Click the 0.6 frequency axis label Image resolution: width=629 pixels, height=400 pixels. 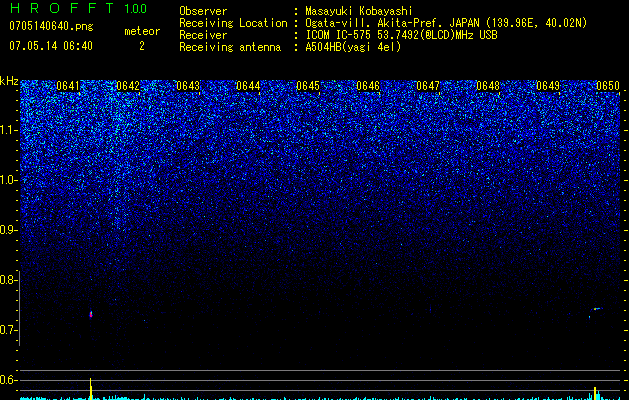point(8,380)
